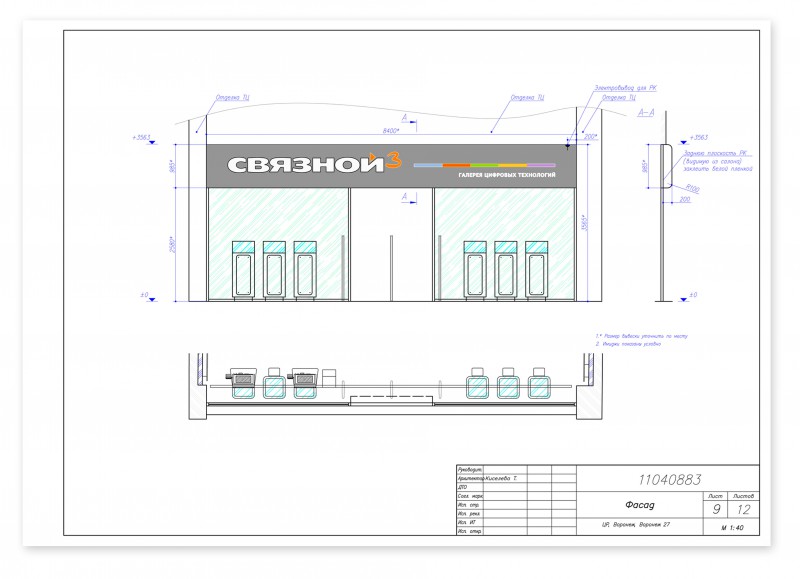Click the orange segment of the color stripe
Screen dimensions: 800x579
(x=457, y=165)
